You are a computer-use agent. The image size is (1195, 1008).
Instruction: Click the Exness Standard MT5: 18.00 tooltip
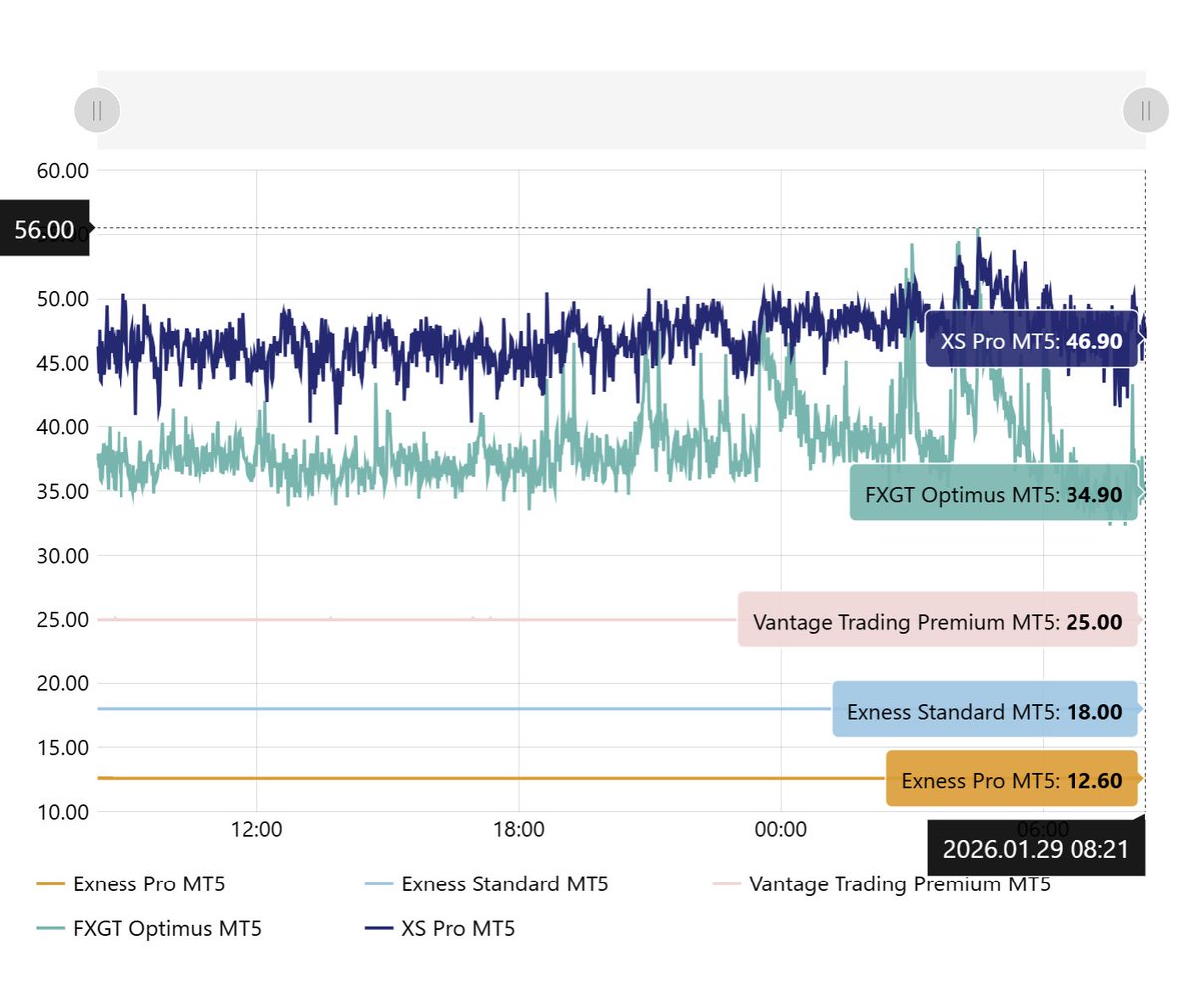(x=985, y=710)
